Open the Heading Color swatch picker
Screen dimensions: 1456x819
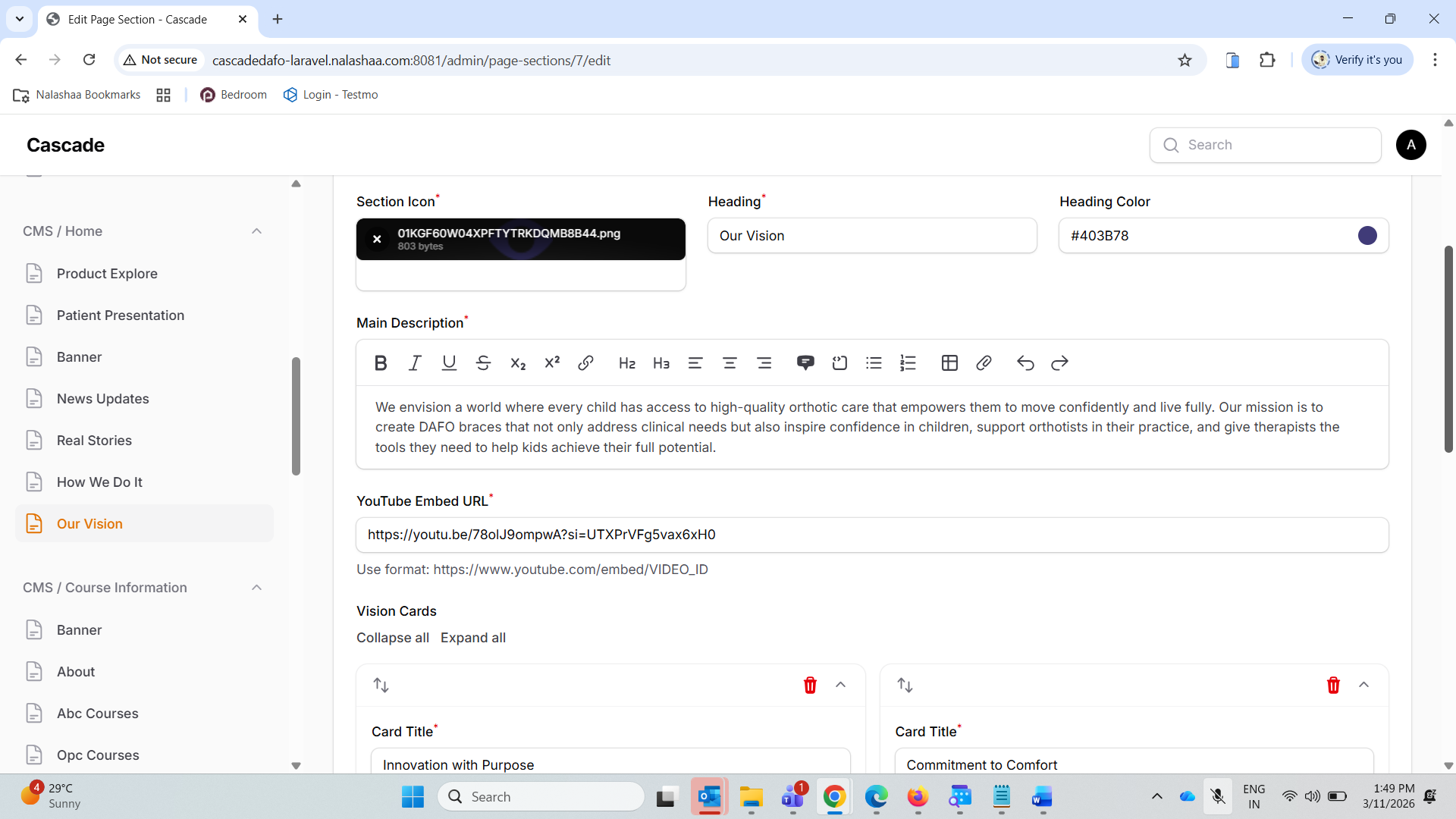point(1367,236)
